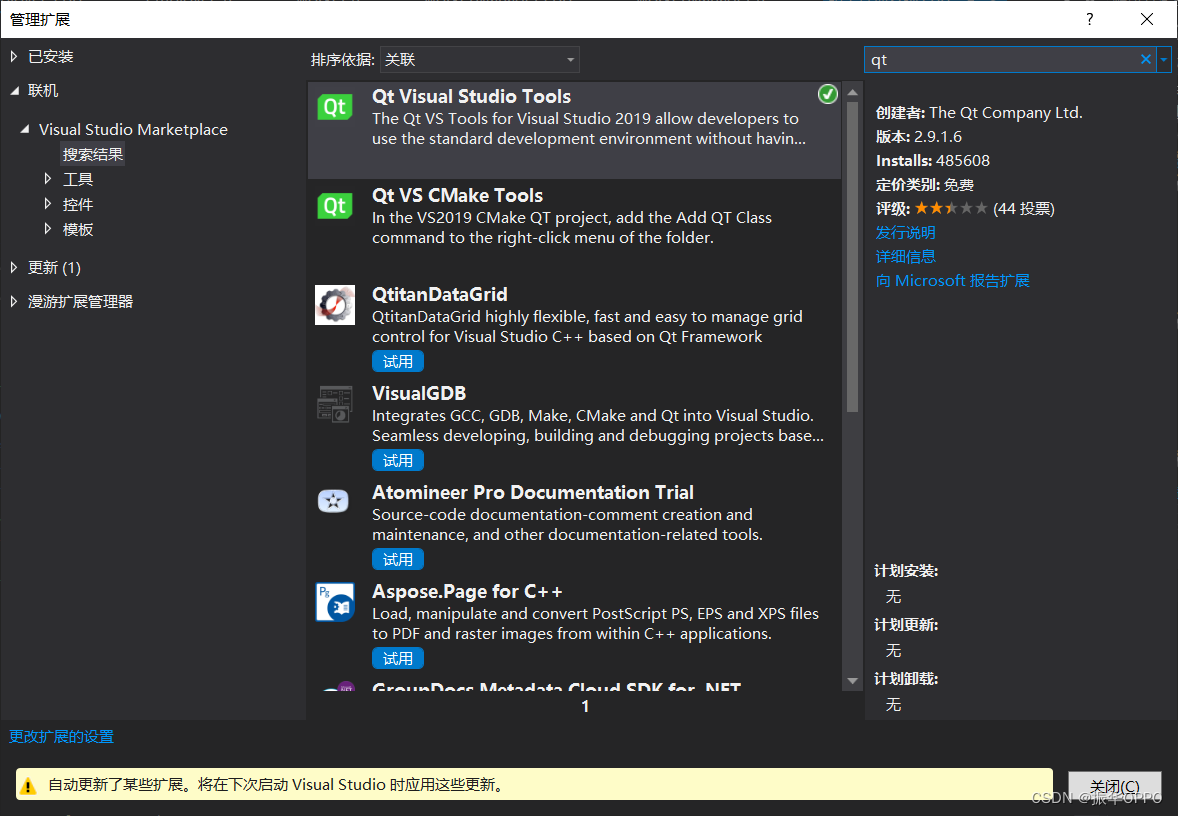This screenshot has width=1178, height=816.
Task: Click the green installed checkmark on Qt Visual Studio Tools
Action: (x=827, y=94)
